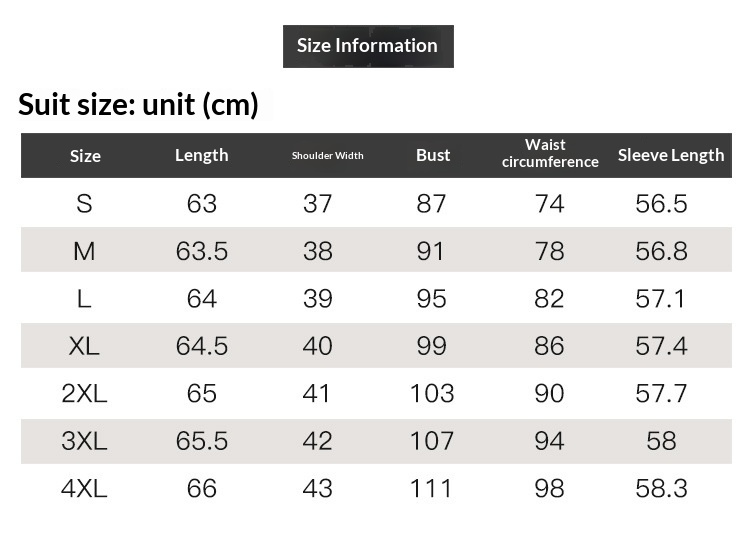Click the M size row label
Image resolution: width=750 pixels, height=540 pixels.
[84, 251]
